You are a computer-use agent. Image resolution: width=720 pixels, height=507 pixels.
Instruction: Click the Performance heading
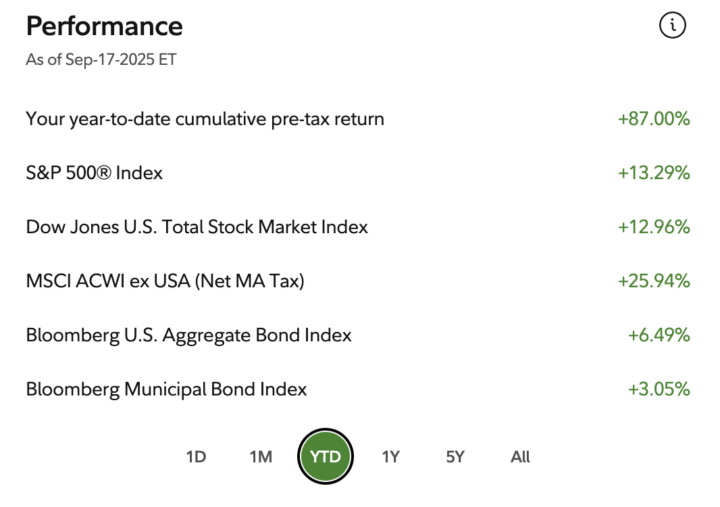(x=105, y=26)
